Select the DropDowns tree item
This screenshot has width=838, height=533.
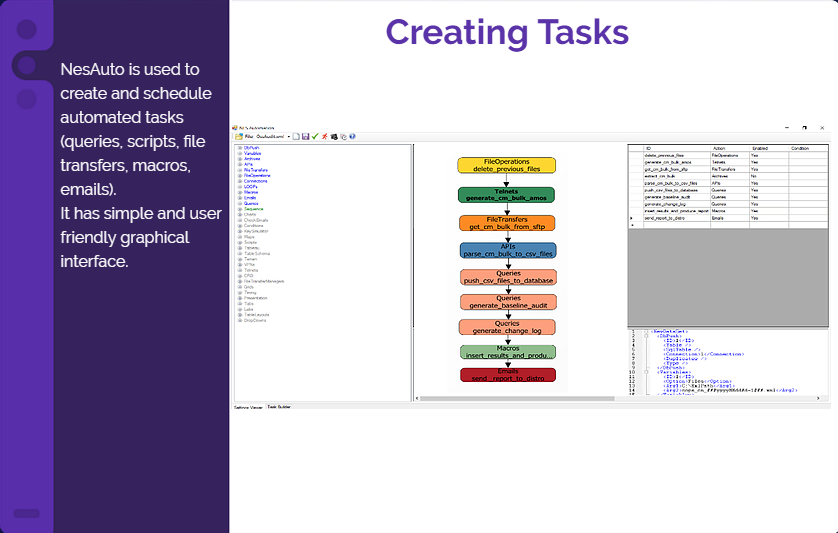pos(255,320)
